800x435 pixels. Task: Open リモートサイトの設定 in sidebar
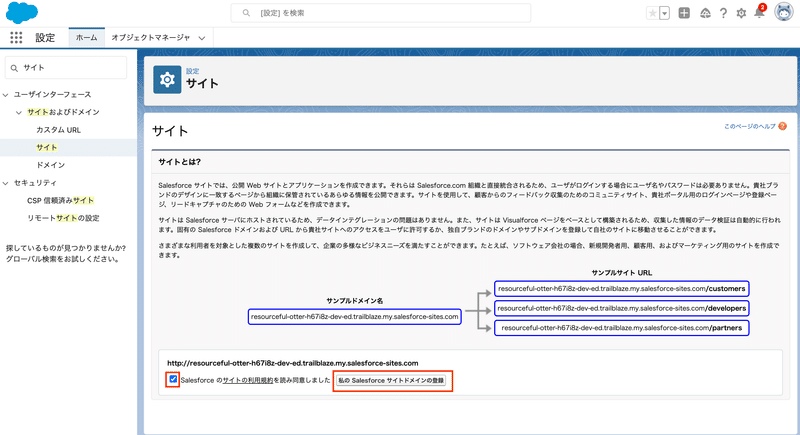coord(63,218)
